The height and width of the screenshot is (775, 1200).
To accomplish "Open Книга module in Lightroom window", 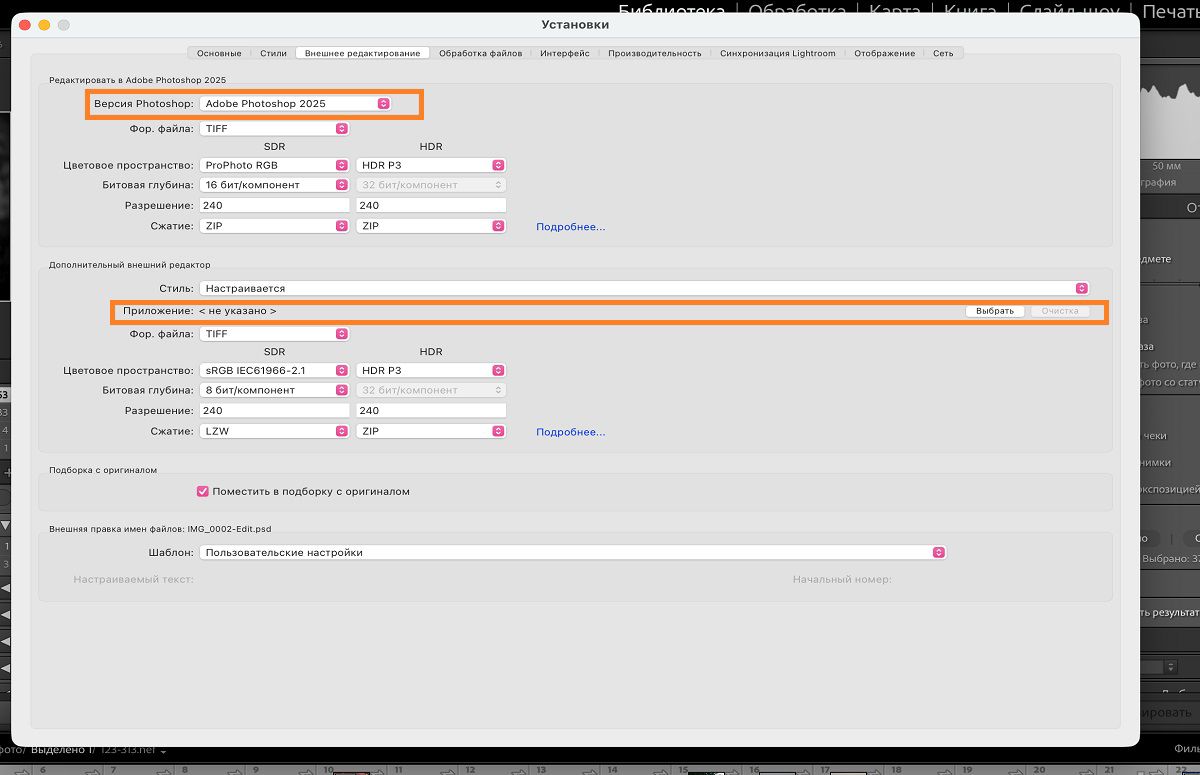I will point(970,10).
